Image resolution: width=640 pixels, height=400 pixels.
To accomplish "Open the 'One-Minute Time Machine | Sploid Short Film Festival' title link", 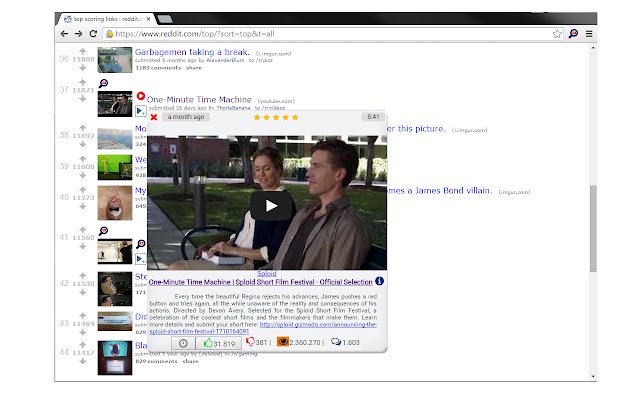I will pos(260,282).
